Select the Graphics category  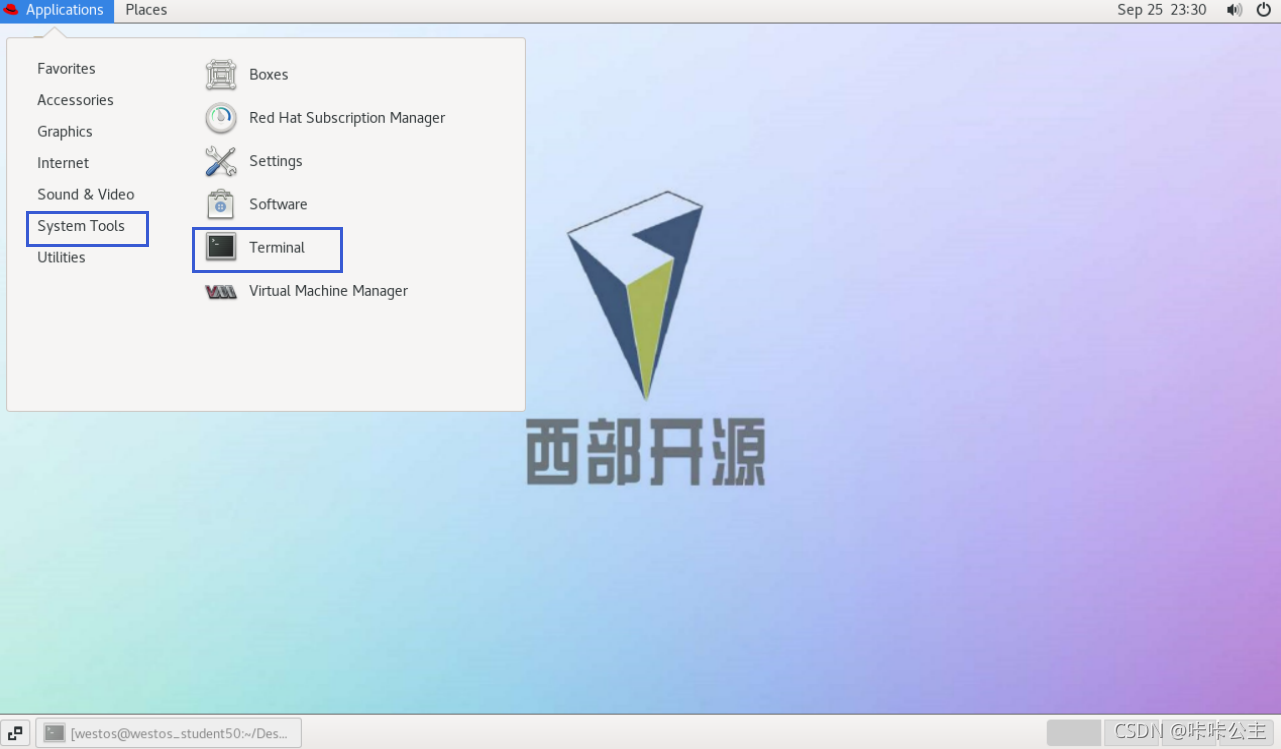pyautogui.click(x=65, y=132)
